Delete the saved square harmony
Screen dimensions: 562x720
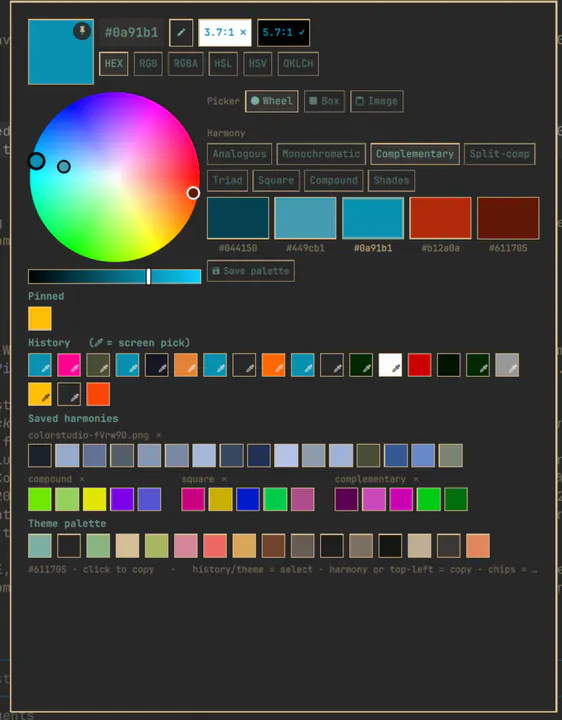tap(224, 479)
